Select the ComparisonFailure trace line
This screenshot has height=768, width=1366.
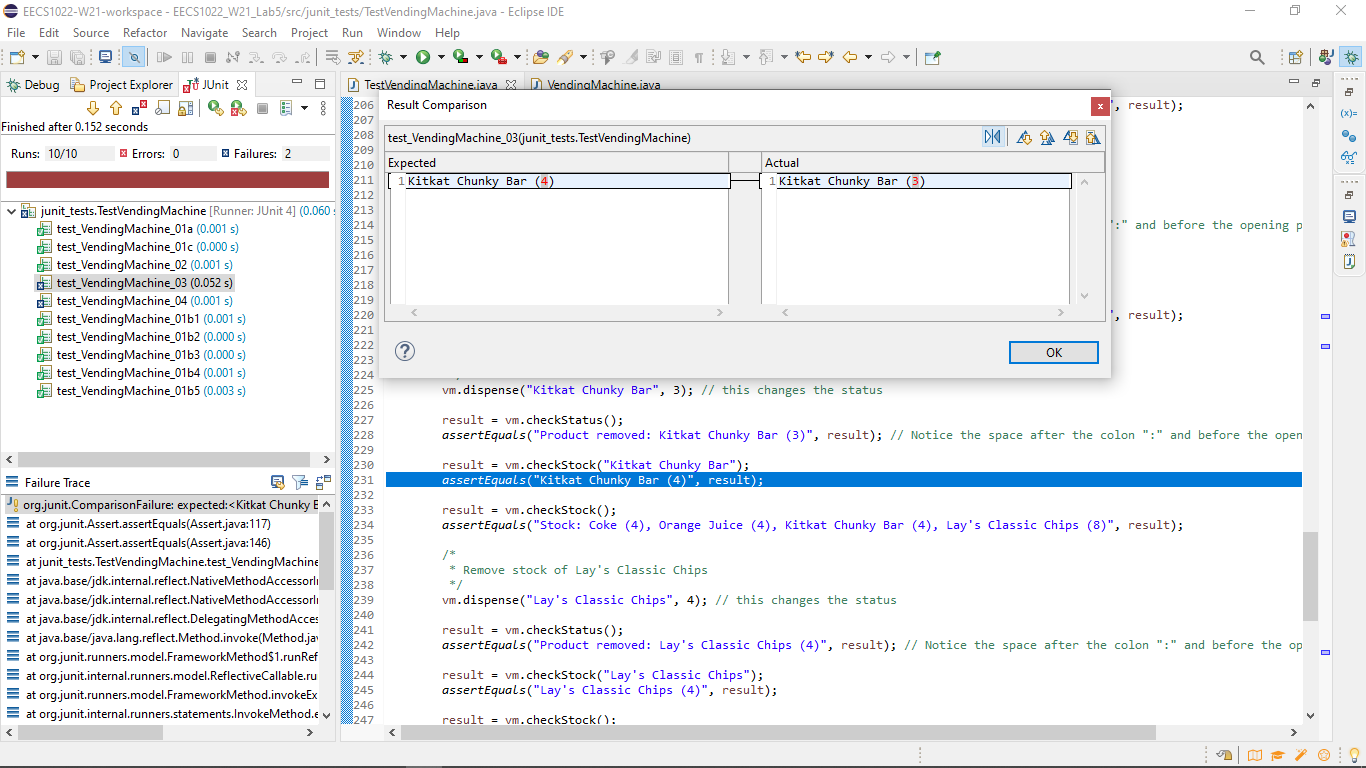[162, 504]
